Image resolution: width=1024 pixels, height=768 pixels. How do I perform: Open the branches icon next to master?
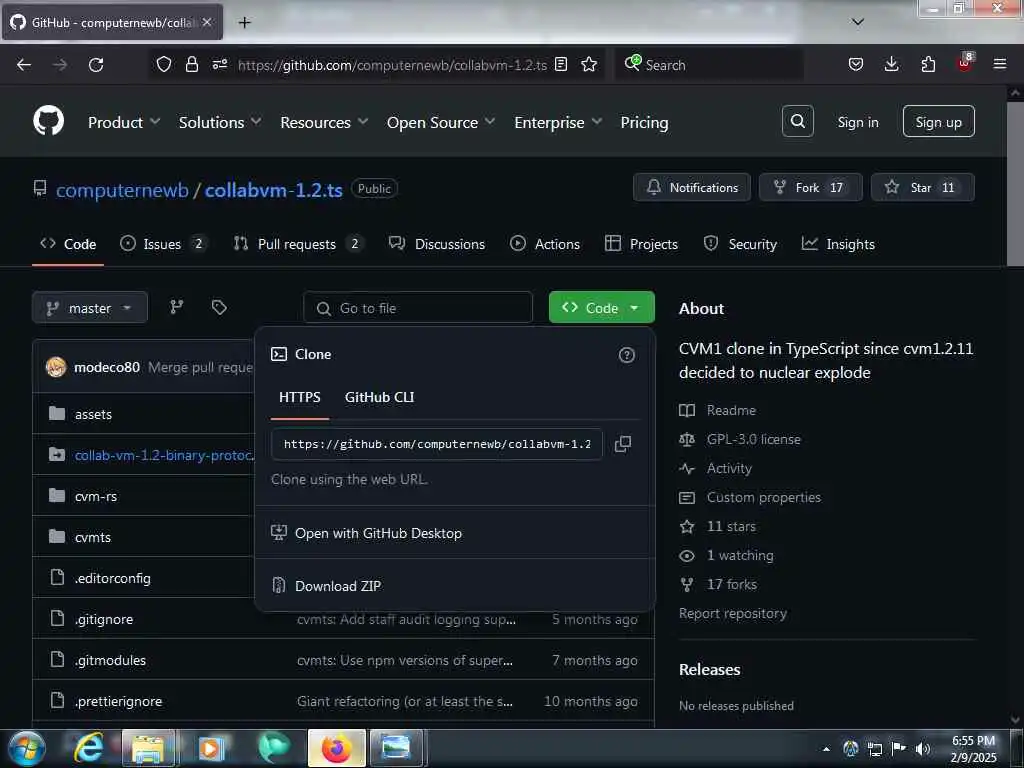point(177,307)
